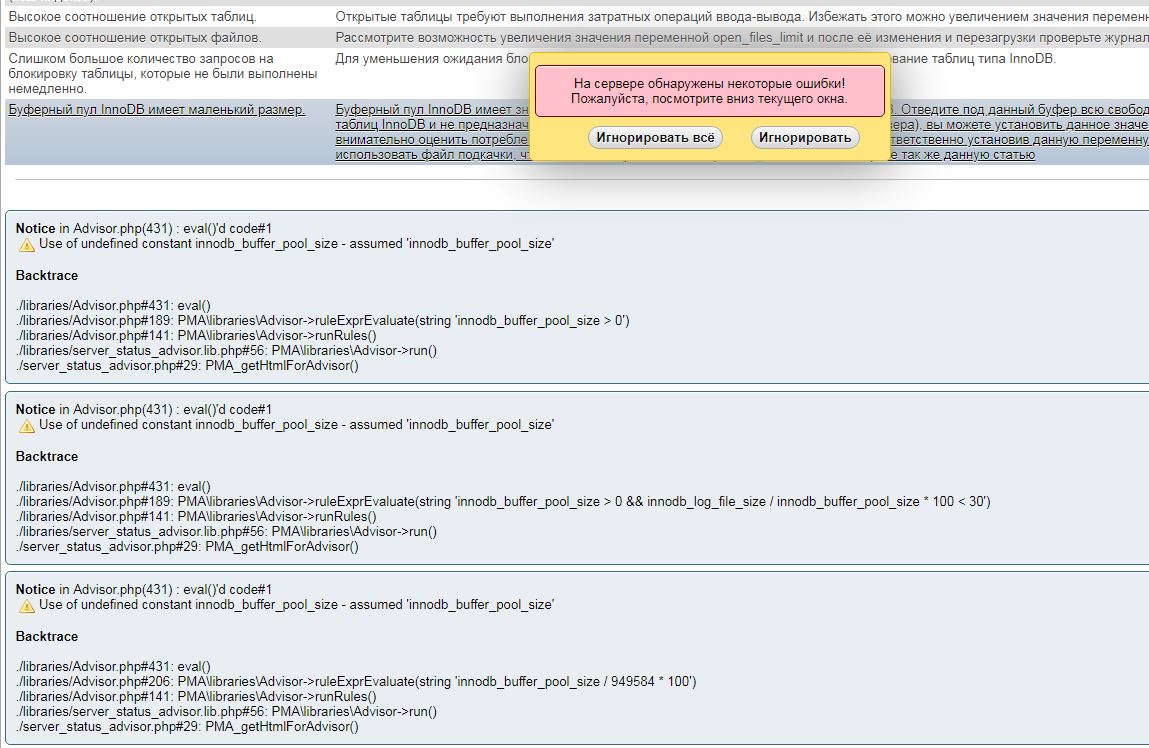The width and height of the screenshot is (1149, 748).
Task: Click the 'Игнорировать всё' button
Action: tap(655, 138)
